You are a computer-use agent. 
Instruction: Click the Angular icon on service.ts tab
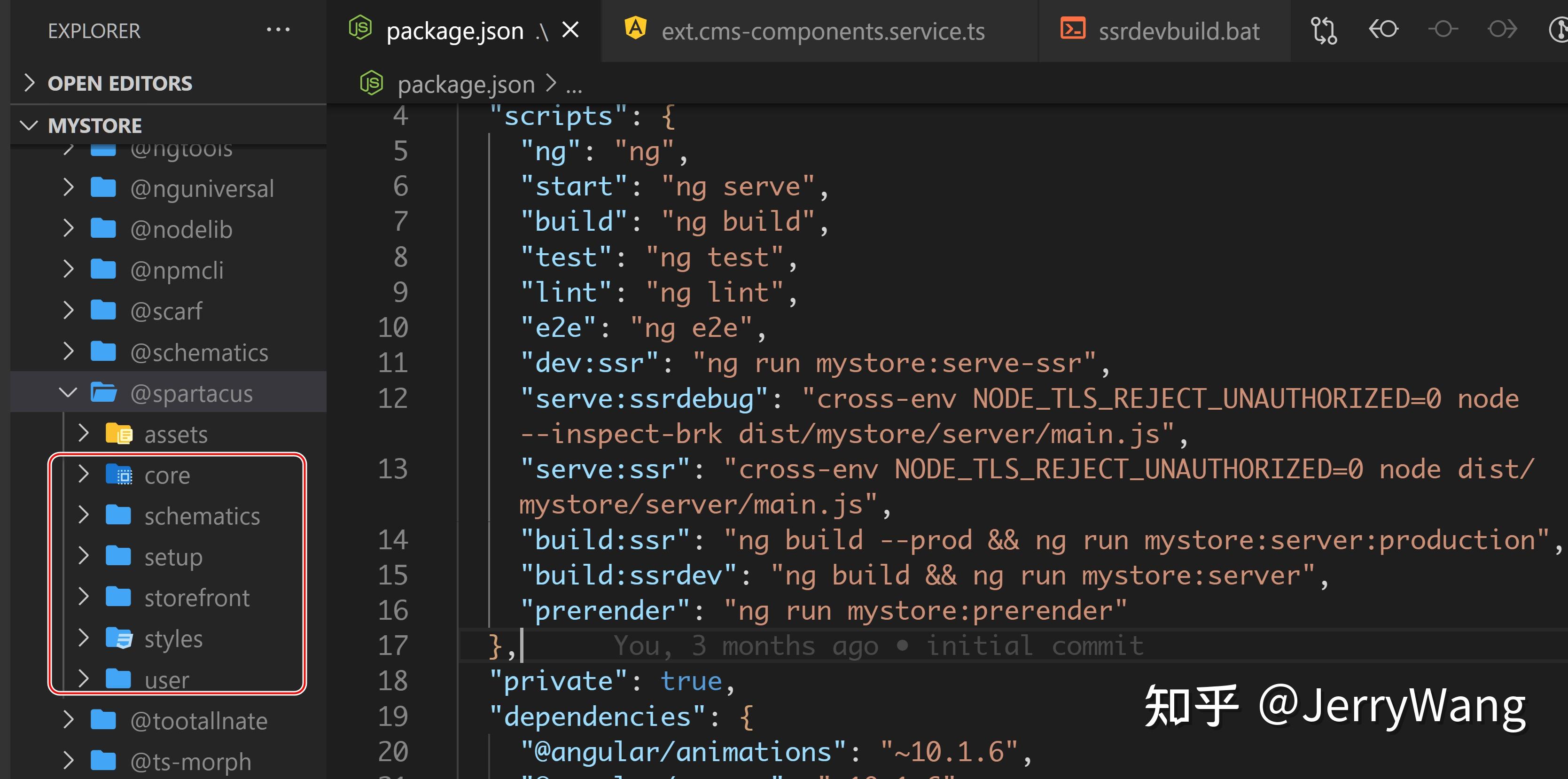[635, 28]
